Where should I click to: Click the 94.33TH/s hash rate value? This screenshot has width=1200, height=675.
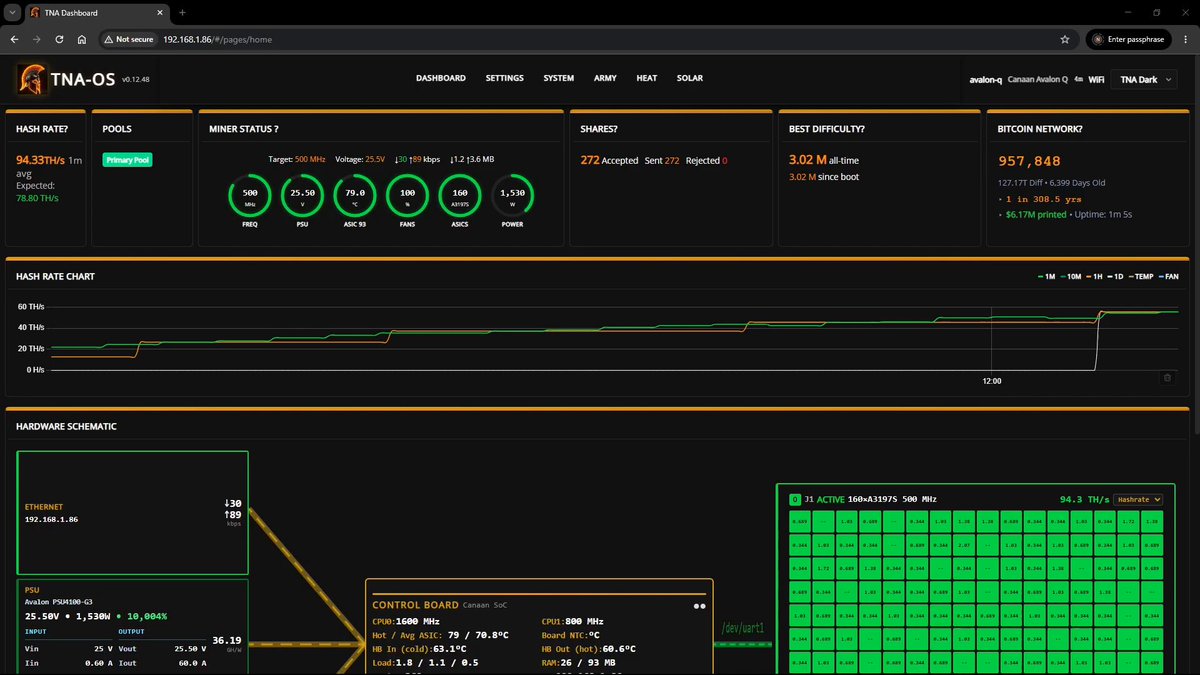(x=41, y=160)
